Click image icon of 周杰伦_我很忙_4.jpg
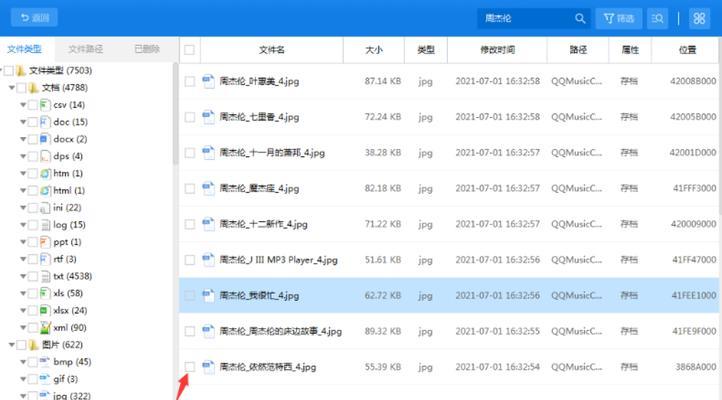Viewport: 722px width, 400px height. click(x=209, y=296)
